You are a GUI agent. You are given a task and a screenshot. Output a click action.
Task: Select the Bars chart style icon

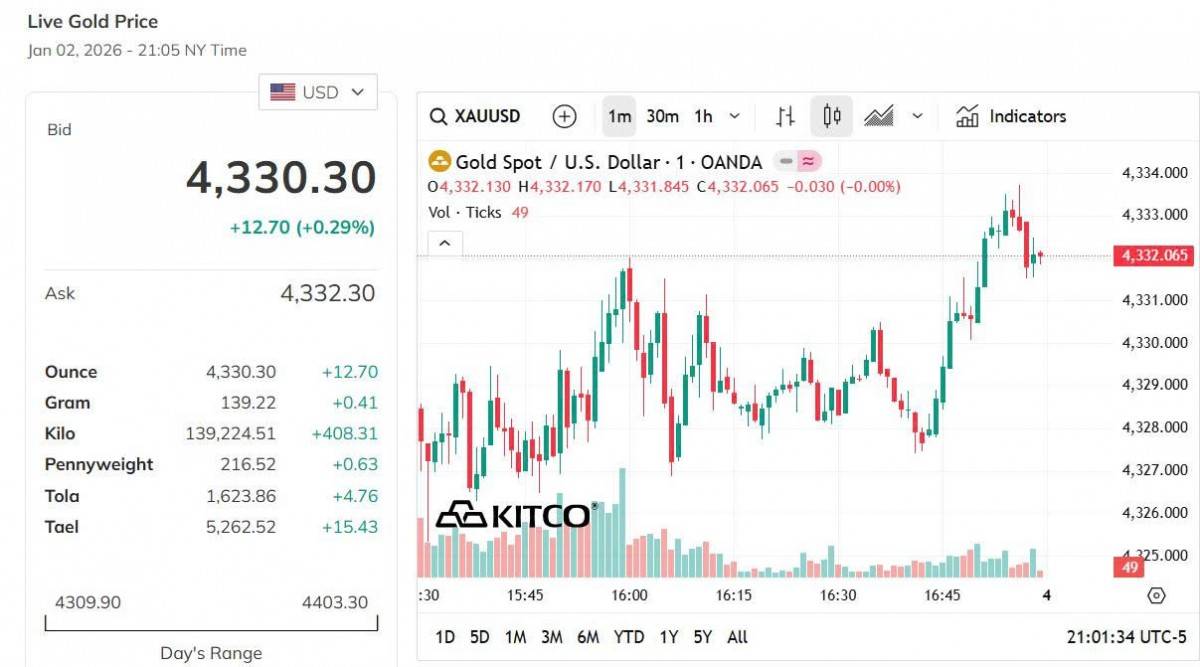[x=786, y=117]
